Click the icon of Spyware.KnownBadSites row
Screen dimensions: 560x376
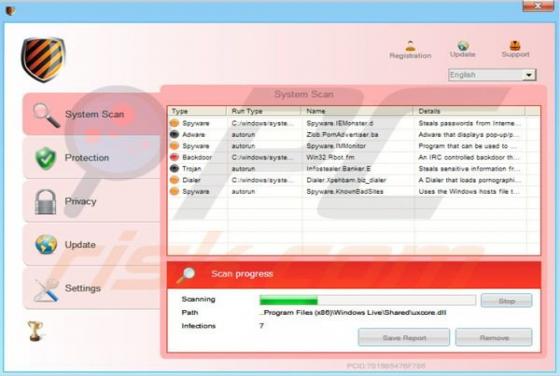pos(174,191)
